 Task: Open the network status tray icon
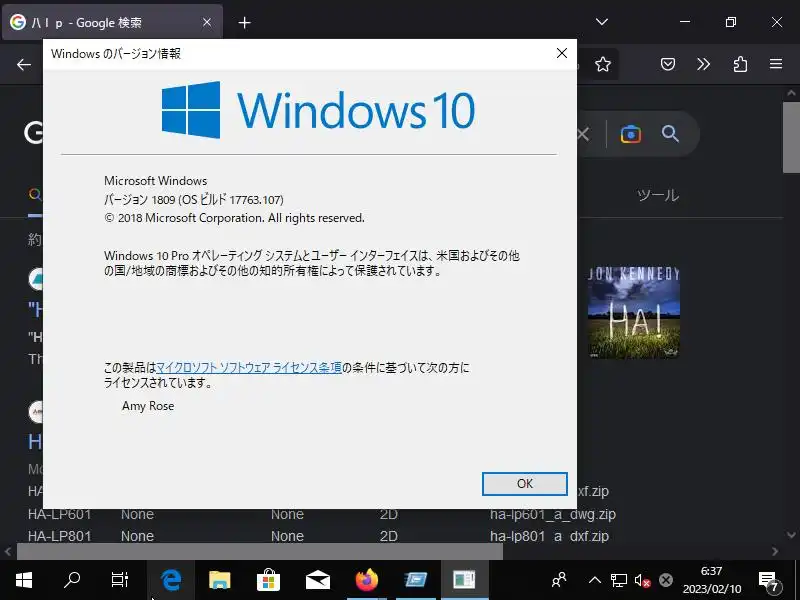point(619,580)
